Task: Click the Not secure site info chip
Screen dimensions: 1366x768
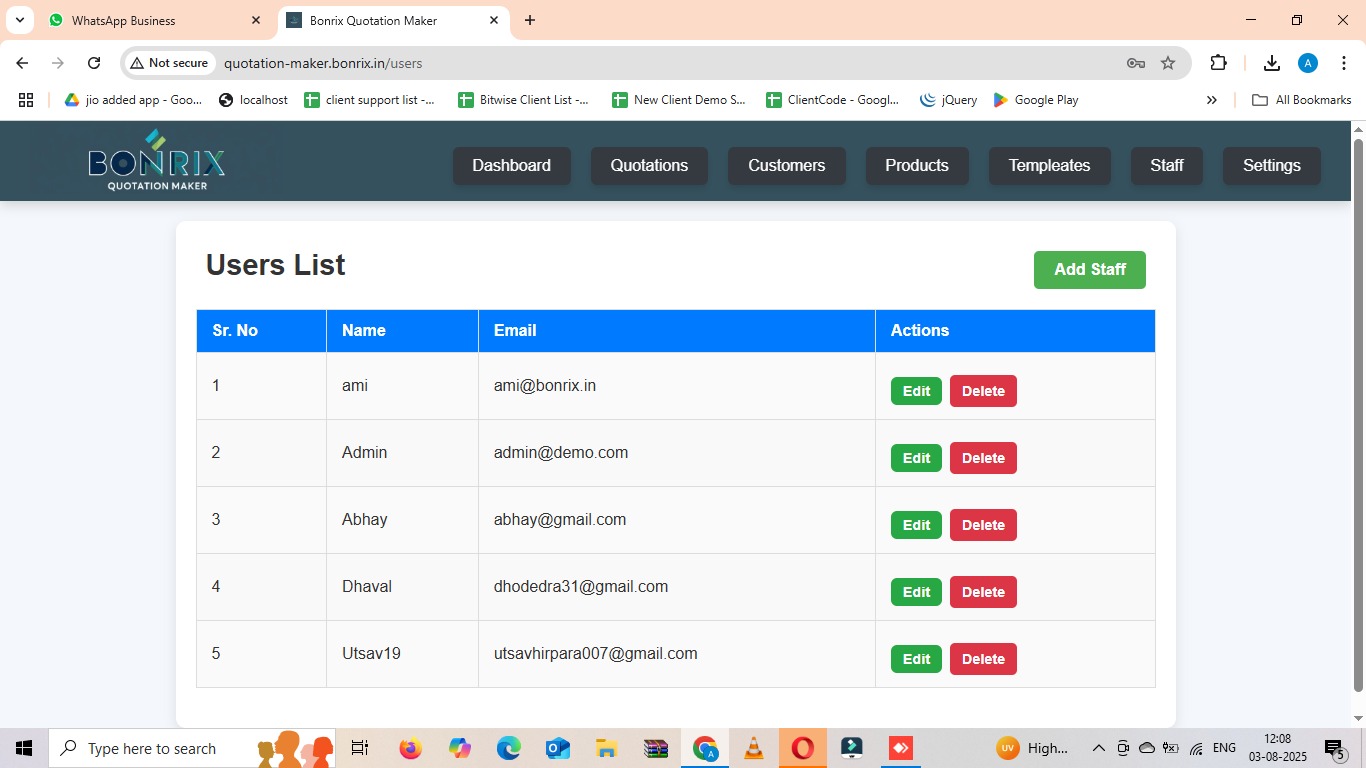Action: pos(169,63)
